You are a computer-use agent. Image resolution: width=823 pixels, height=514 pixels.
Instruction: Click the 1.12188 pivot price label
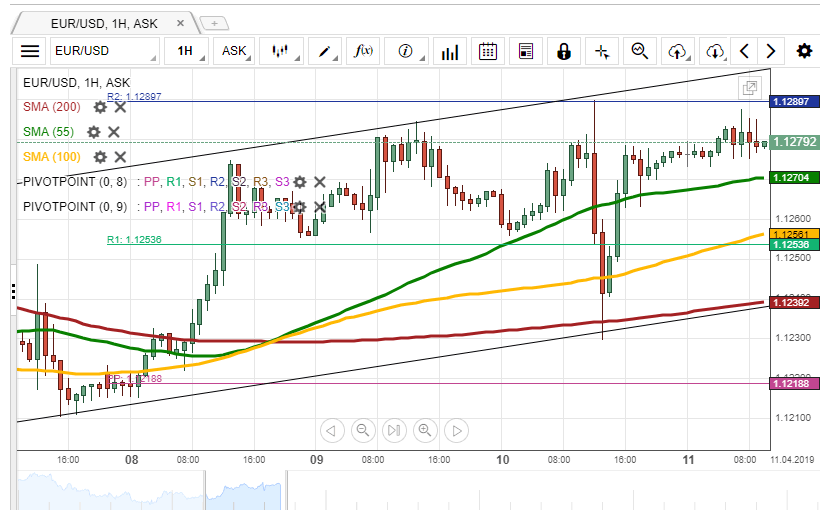click(x=794, y=383)
